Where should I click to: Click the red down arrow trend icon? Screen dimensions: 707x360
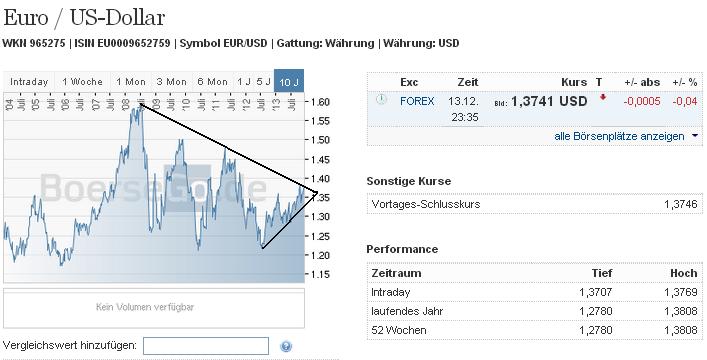603,97
